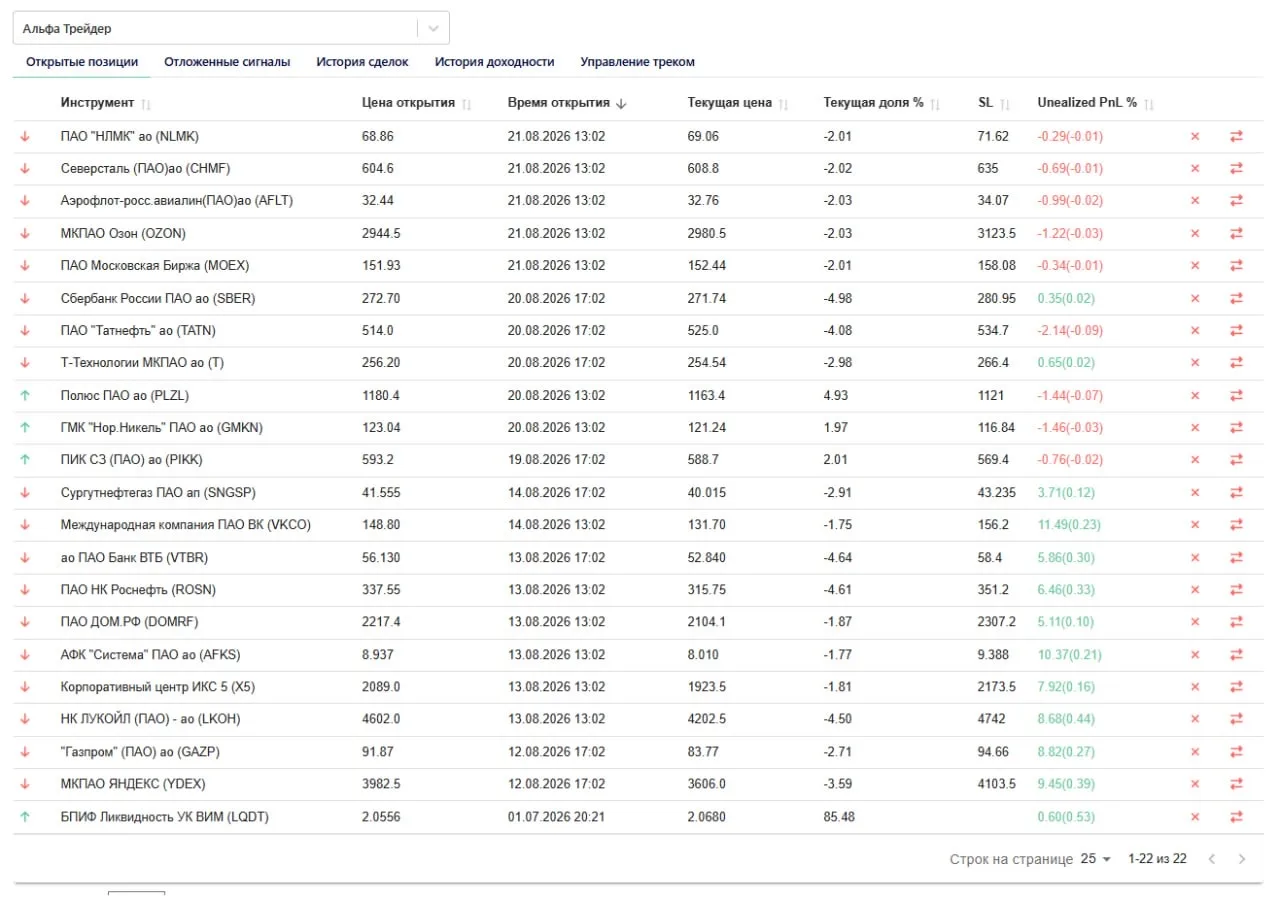
Task: Click the current price 4202.5 for LKOH
Action: 707,719
